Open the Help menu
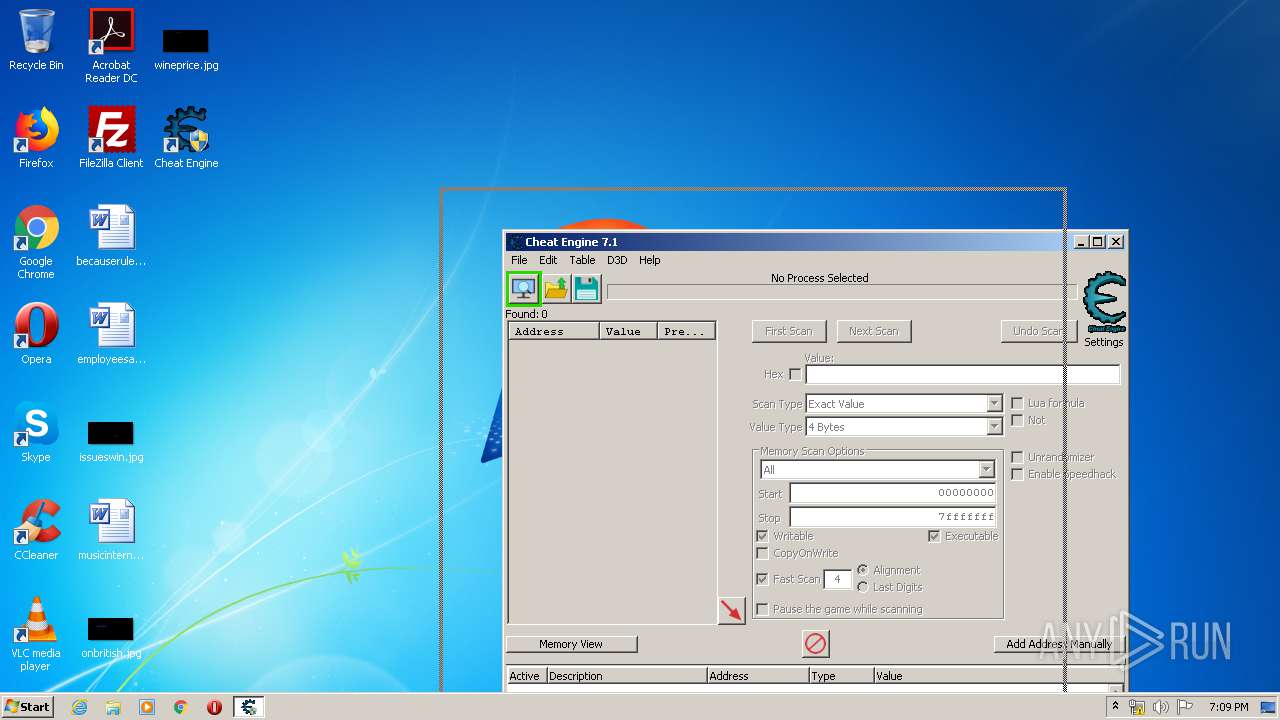 coord(650,260)
